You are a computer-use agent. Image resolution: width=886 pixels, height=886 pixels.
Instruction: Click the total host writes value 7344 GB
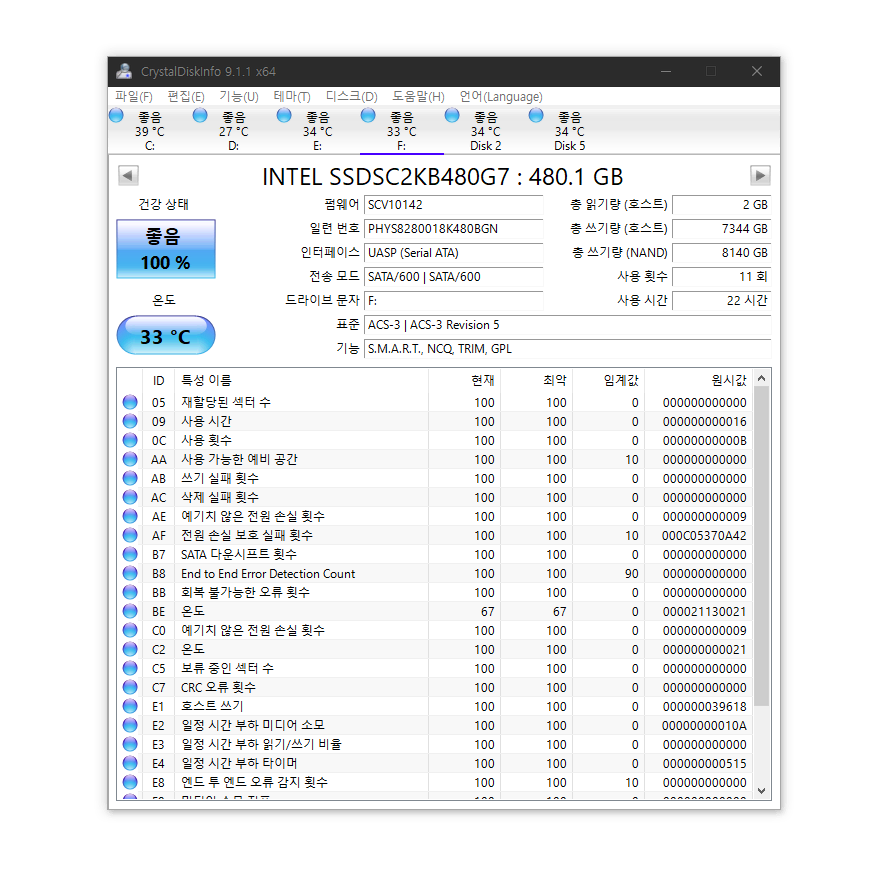coord(722,229)
